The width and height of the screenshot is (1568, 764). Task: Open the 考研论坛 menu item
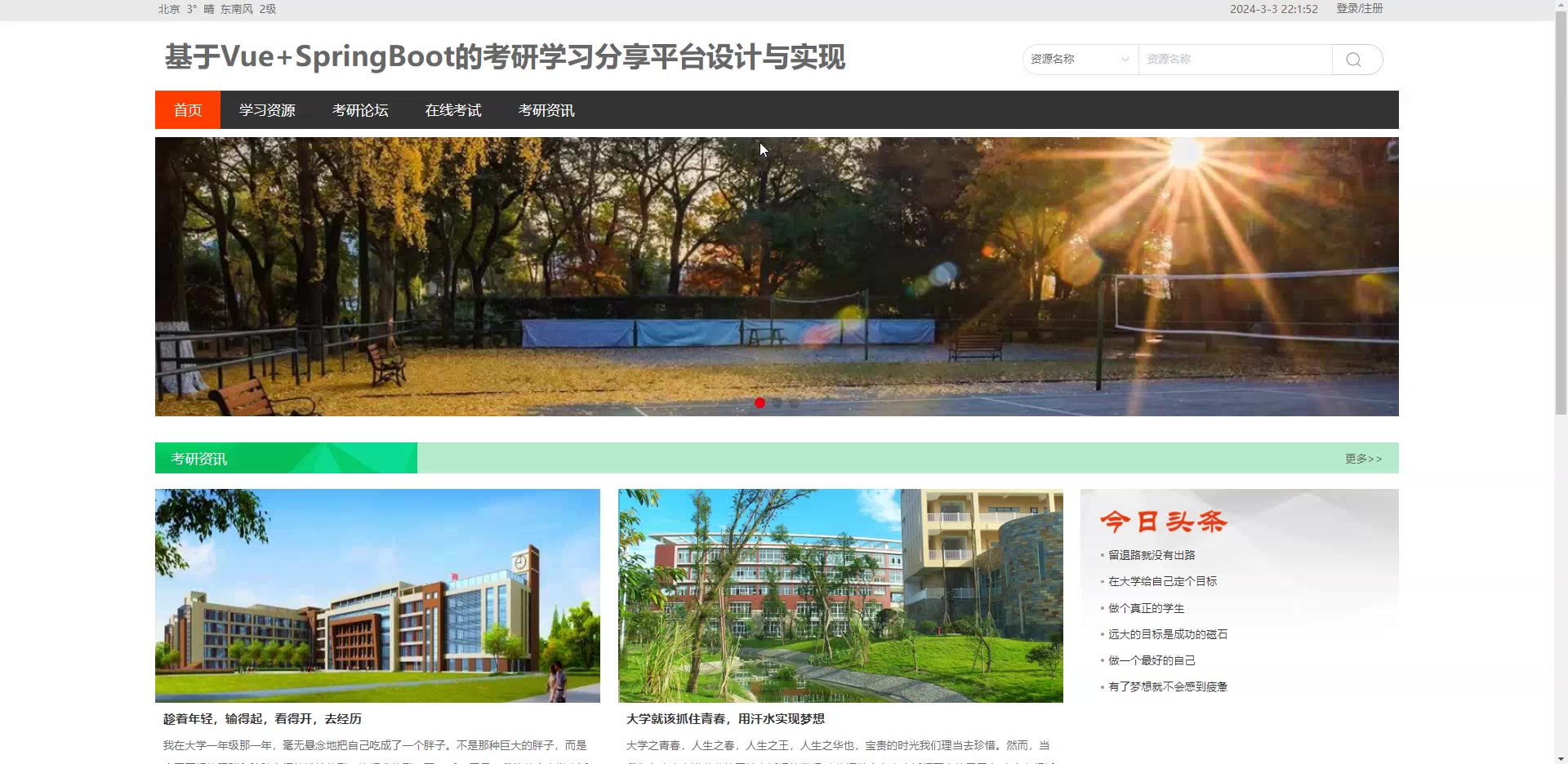tap(360, 110)
